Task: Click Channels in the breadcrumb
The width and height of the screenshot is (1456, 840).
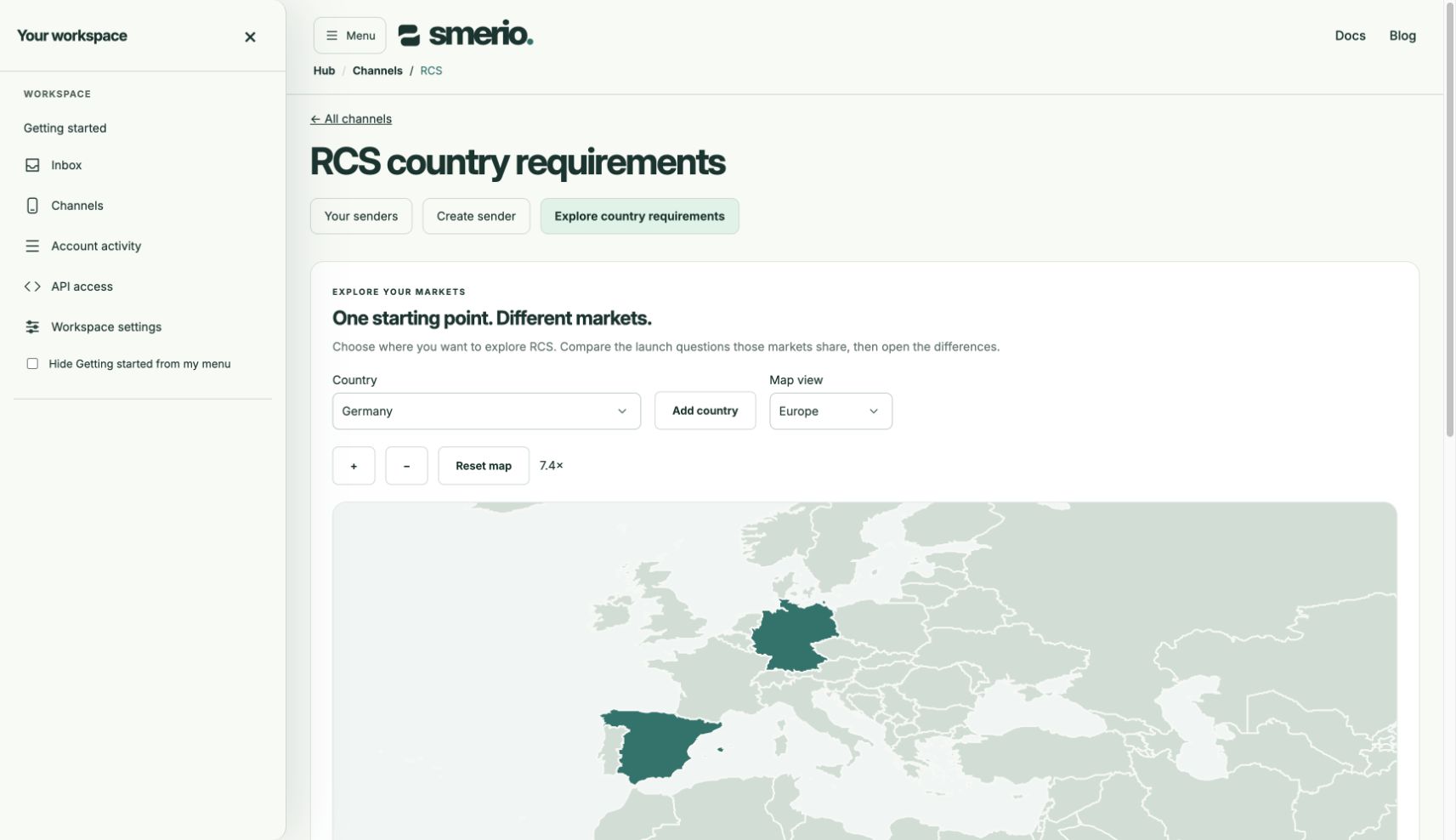Action: point(377,71)
